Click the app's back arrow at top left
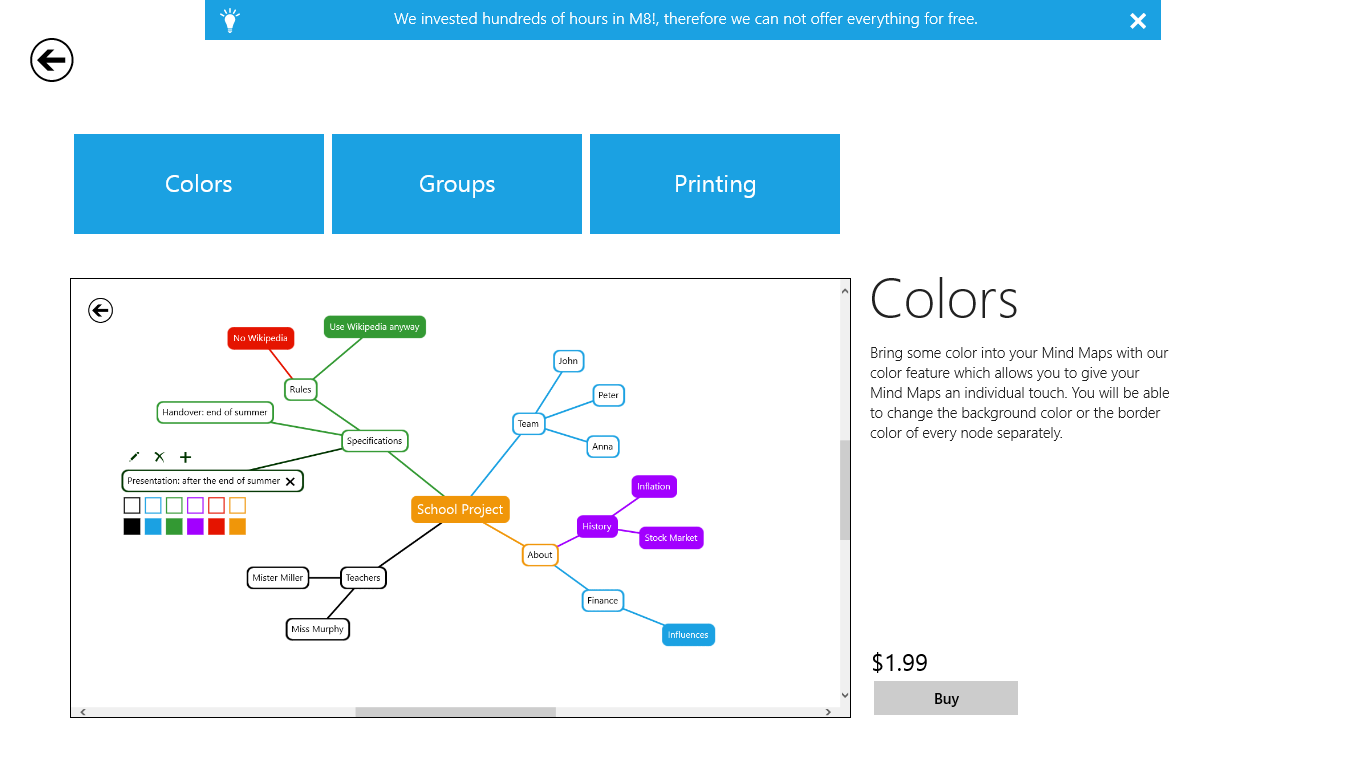Image resolution: width=1366 pixels, height=768 pixels. point(51,60)
